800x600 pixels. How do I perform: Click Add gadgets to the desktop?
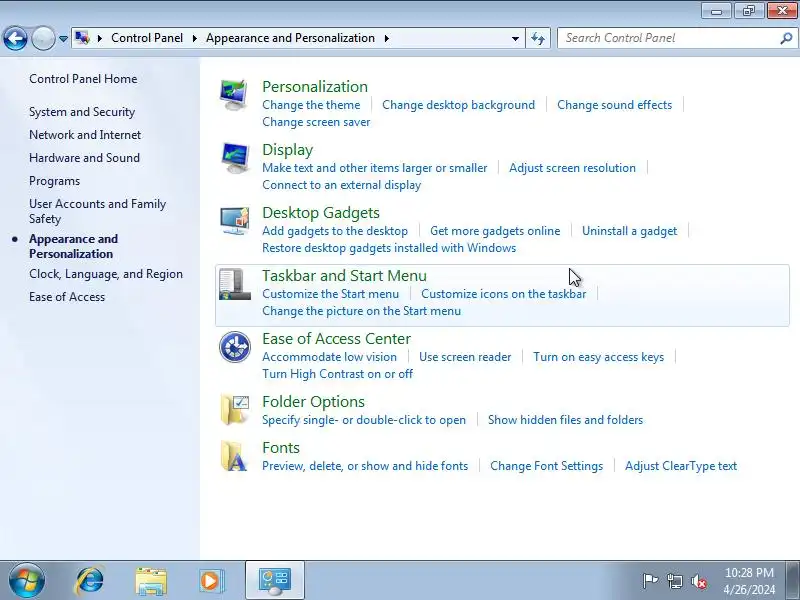(x=335, y=231)
